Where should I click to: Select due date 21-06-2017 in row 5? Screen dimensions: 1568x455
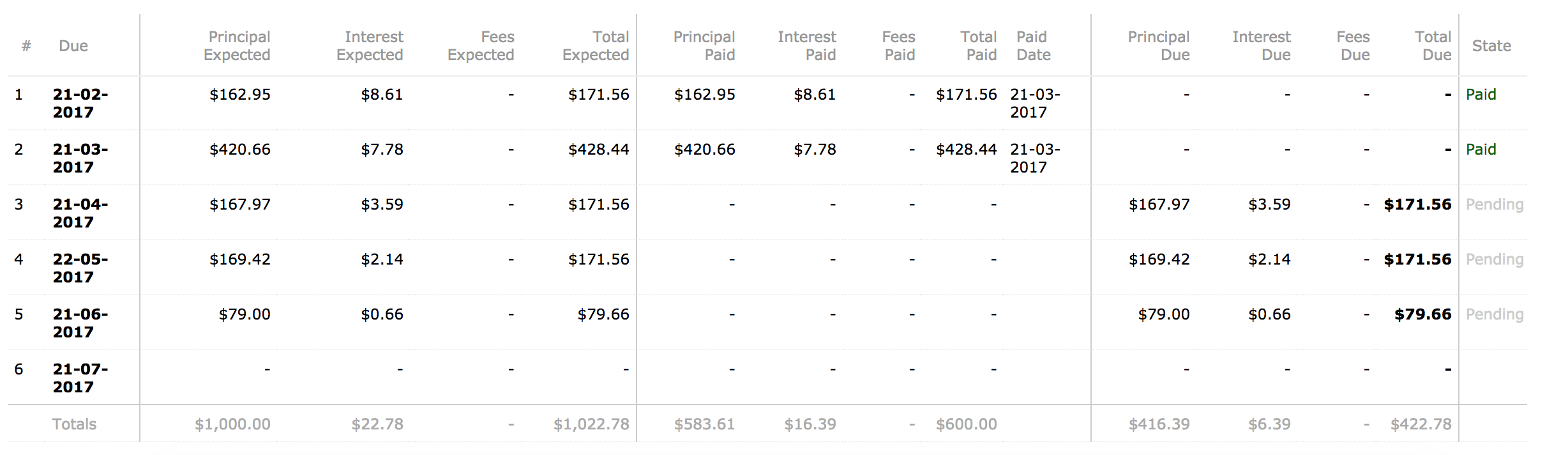click(80, 323)
